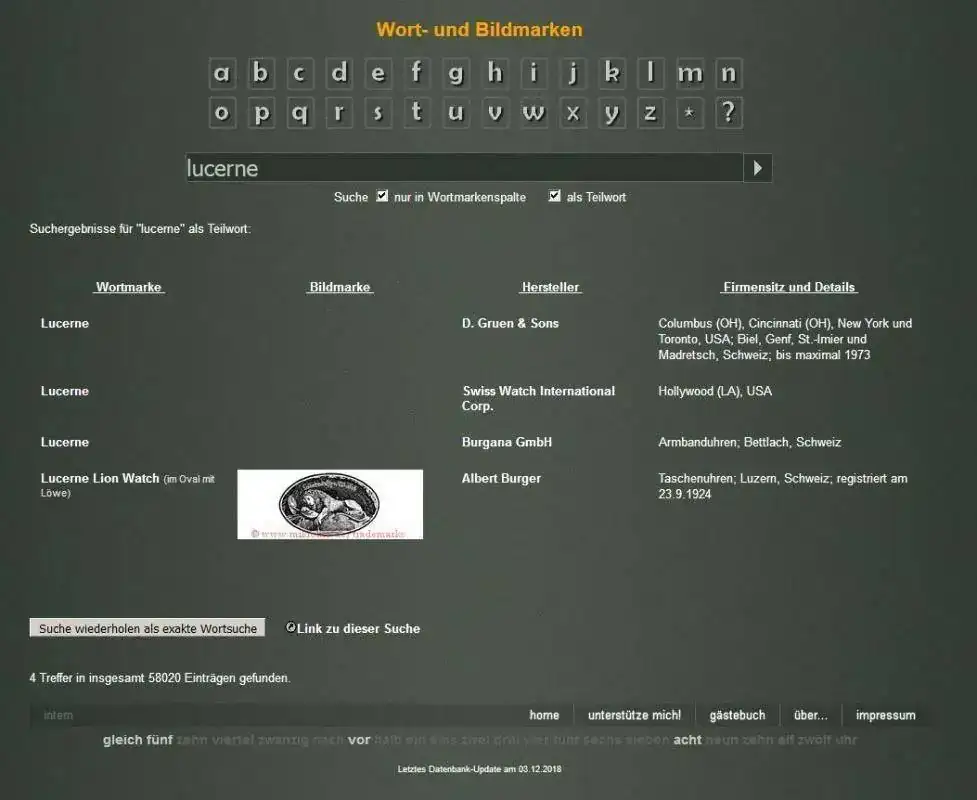
Task: Select 'Burgana GmbH' manufacturer text
Action: pos(507,442)
